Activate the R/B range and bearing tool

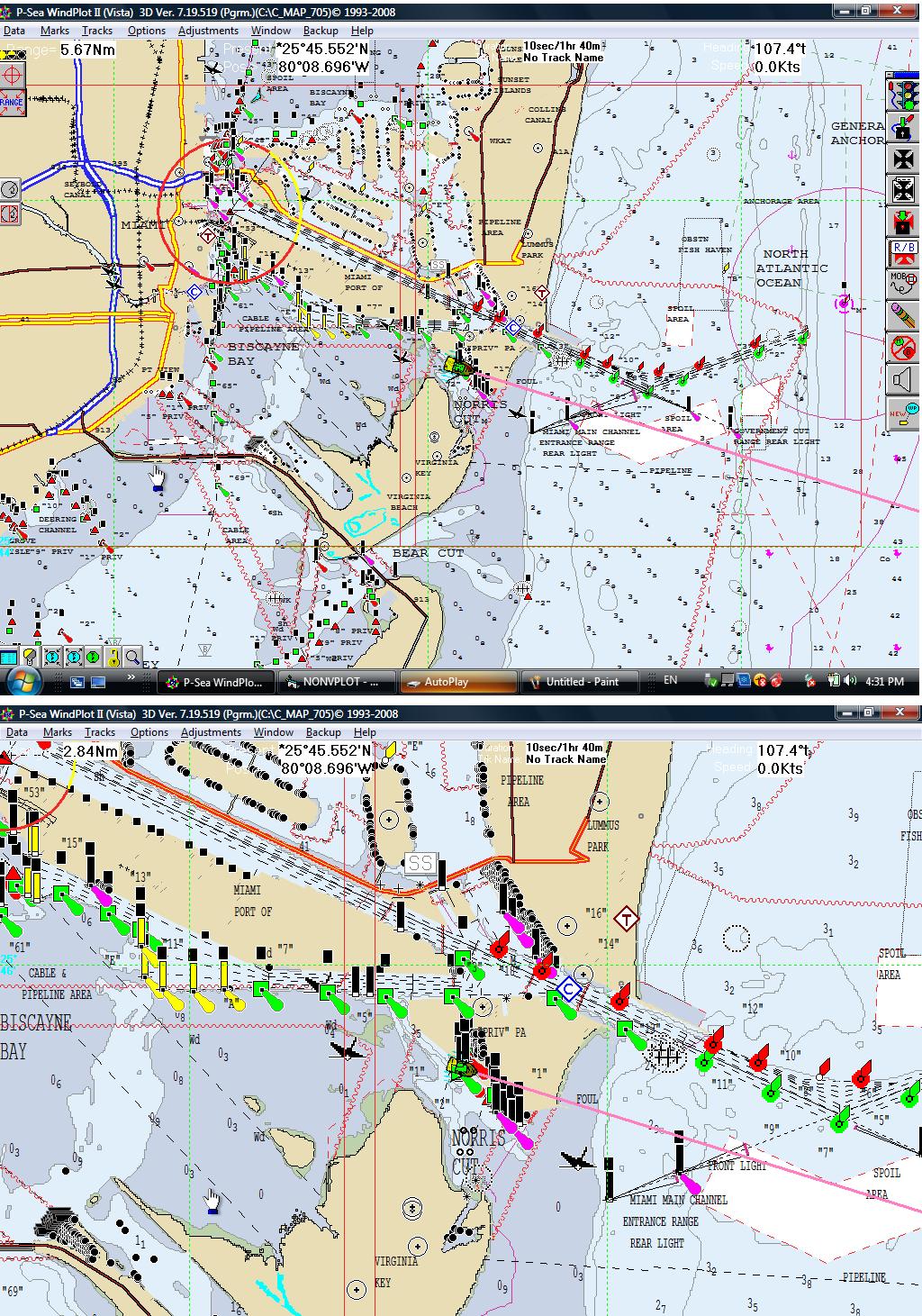point(902,253)
